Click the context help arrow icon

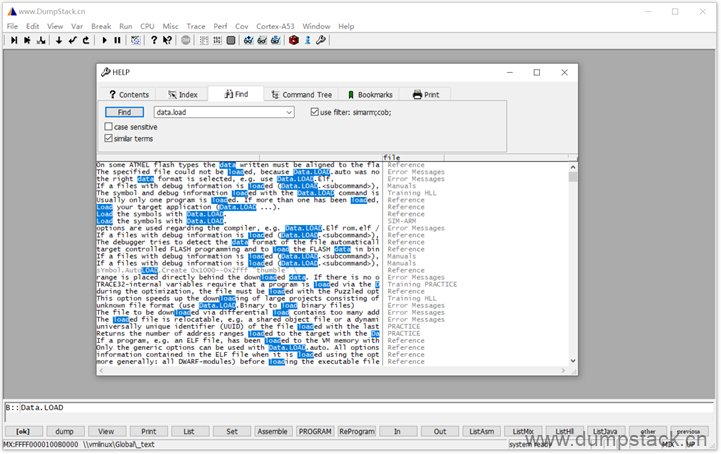coord(168,41)
